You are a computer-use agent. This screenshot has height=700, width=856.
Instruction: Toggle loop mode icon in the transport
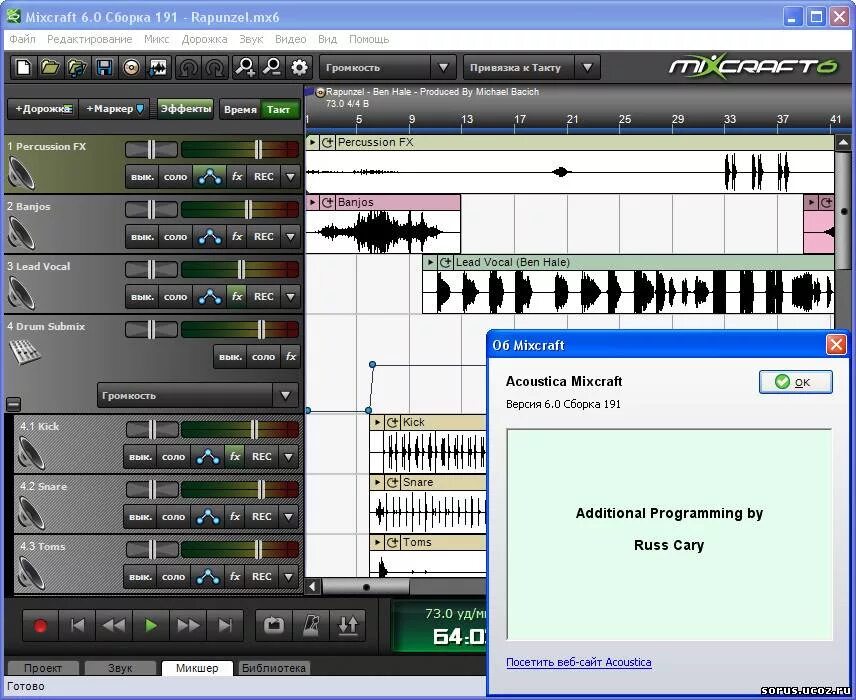(x=274, y=625)
